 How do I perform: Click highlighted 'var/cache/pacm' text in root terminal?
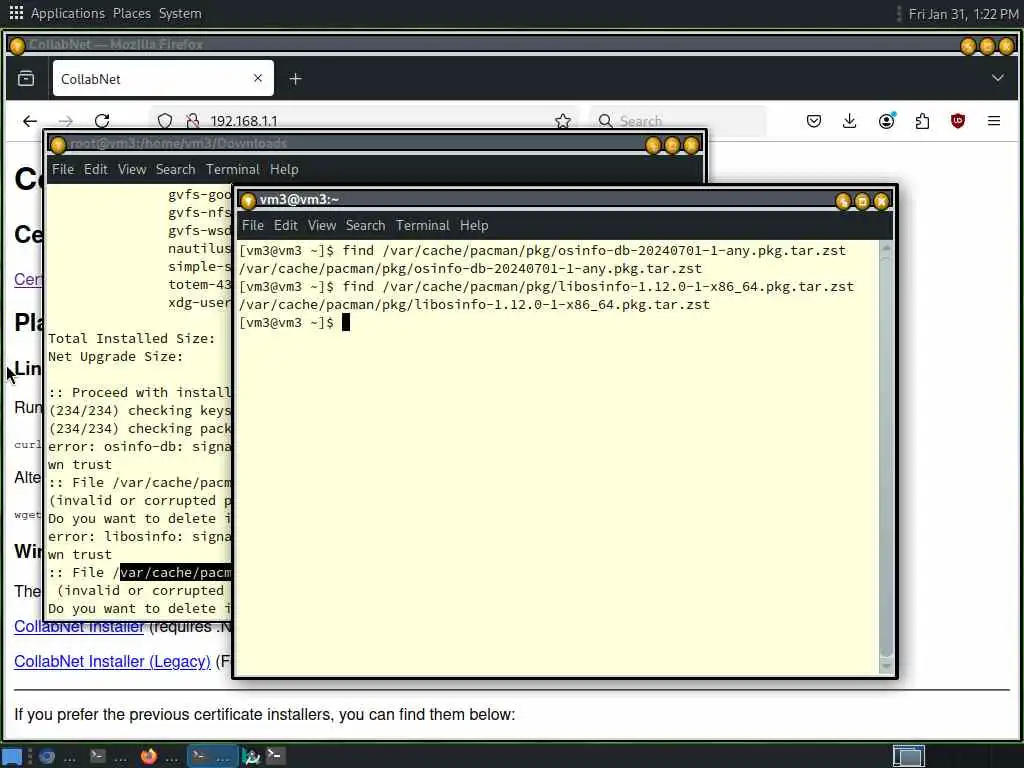(x=176, y=572)
